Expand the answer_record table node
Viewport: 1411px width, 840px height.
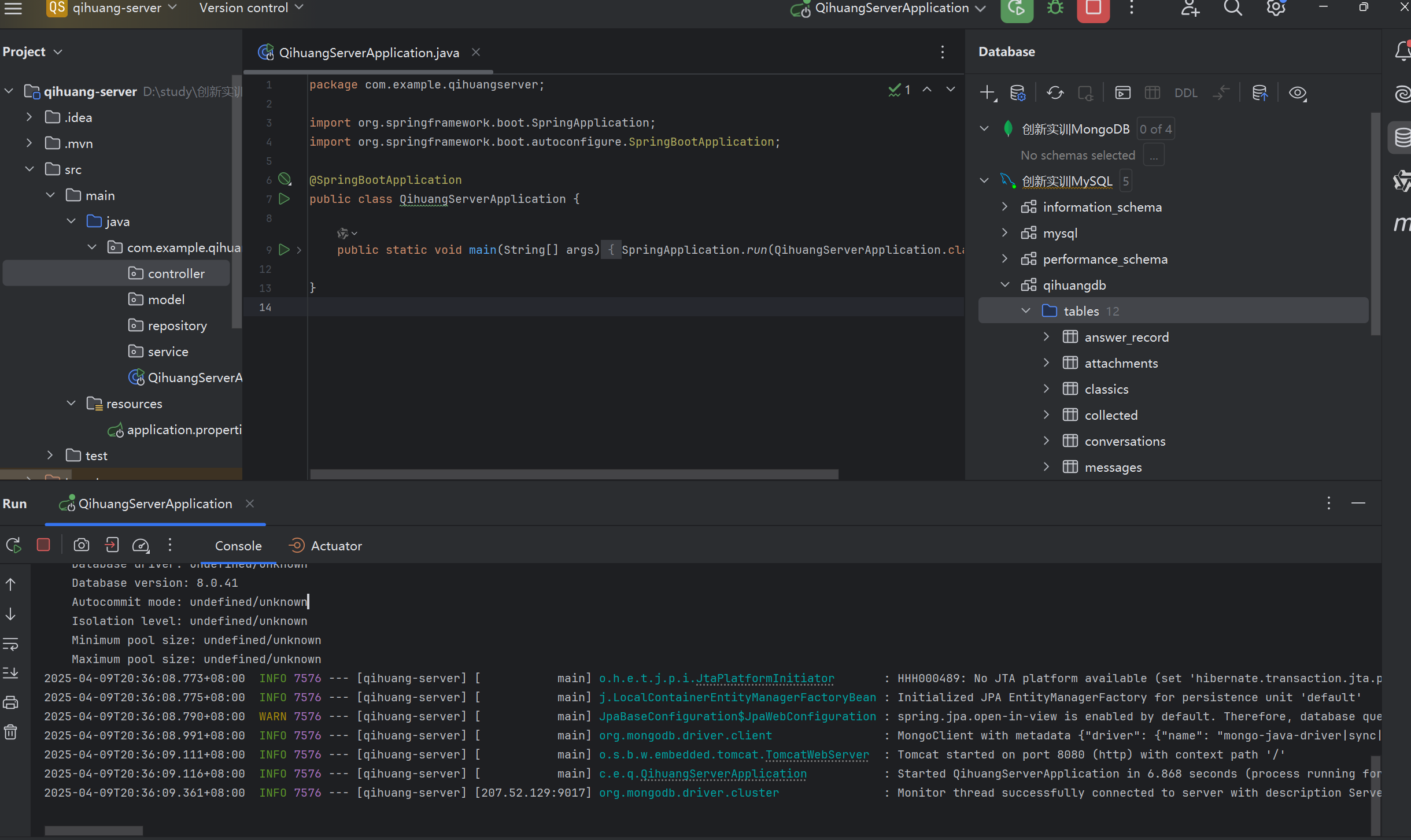click(x=1046, y=337)
